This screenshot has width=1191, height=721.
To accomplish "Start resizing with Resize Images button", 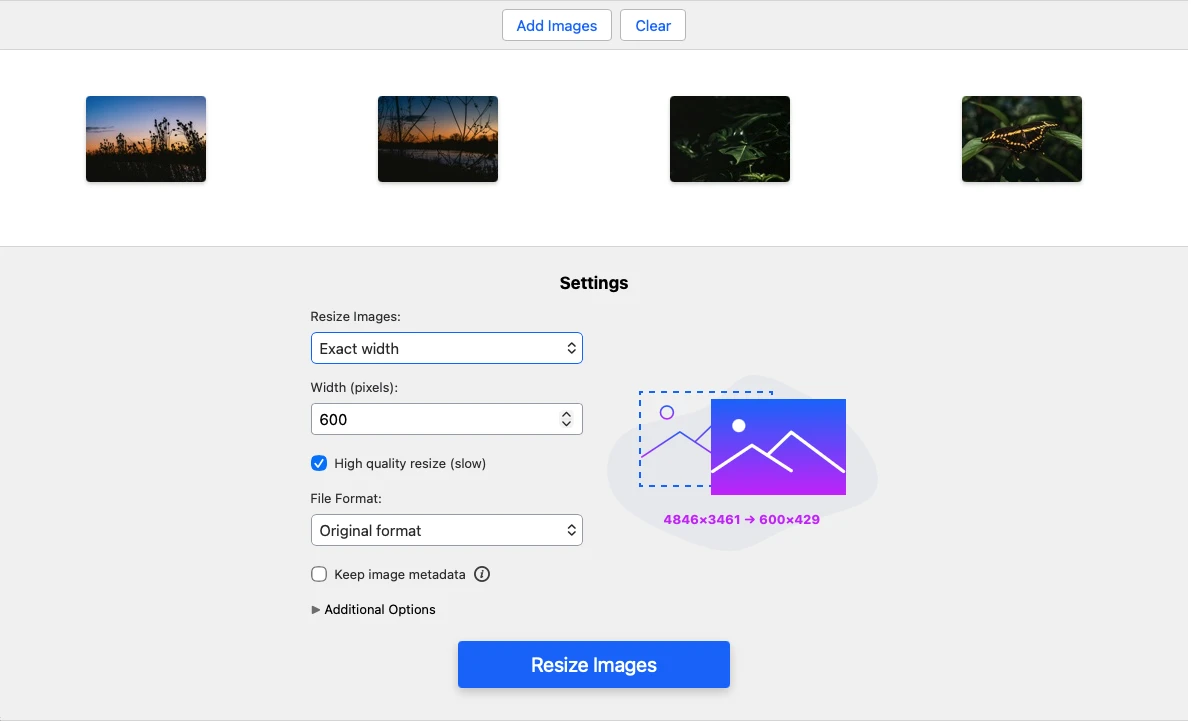I will click(594, 665).
